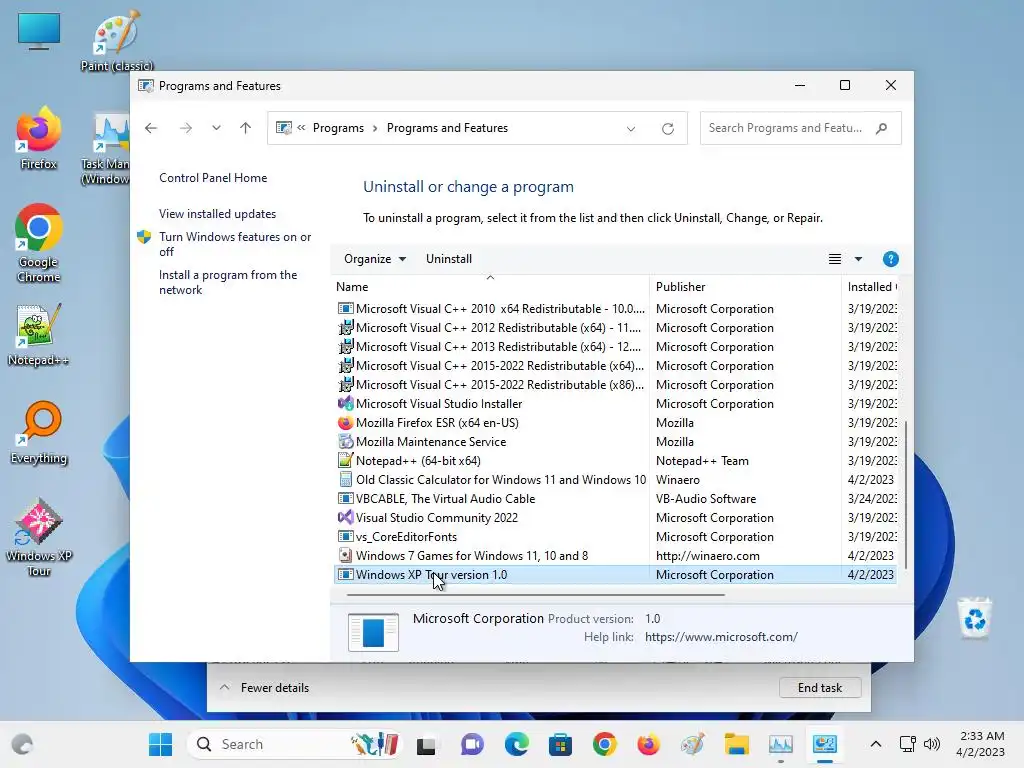The height and width of the screenshot is (768, 1024).
Task: Select Visual Studio Community 2022 entry
Action: click(x=616, y=518)
